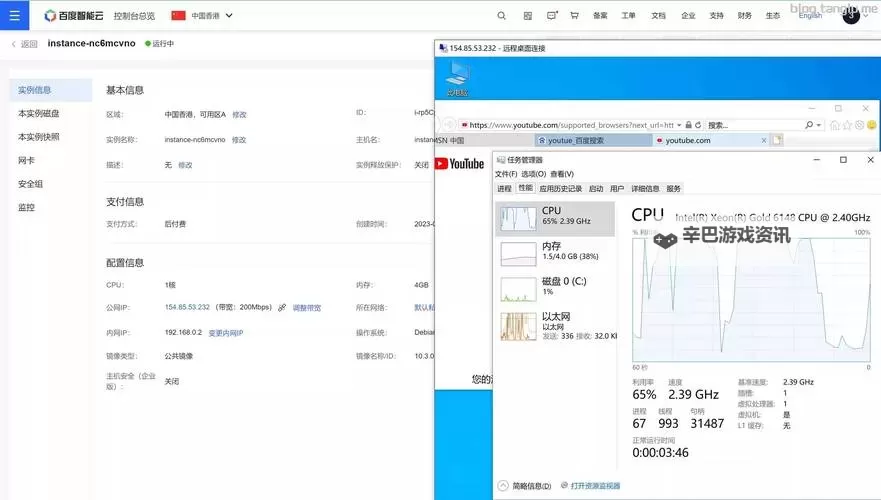Open the browser favorites star icon
This screenshot has height=500, width=881.
[x=847, y=125]
